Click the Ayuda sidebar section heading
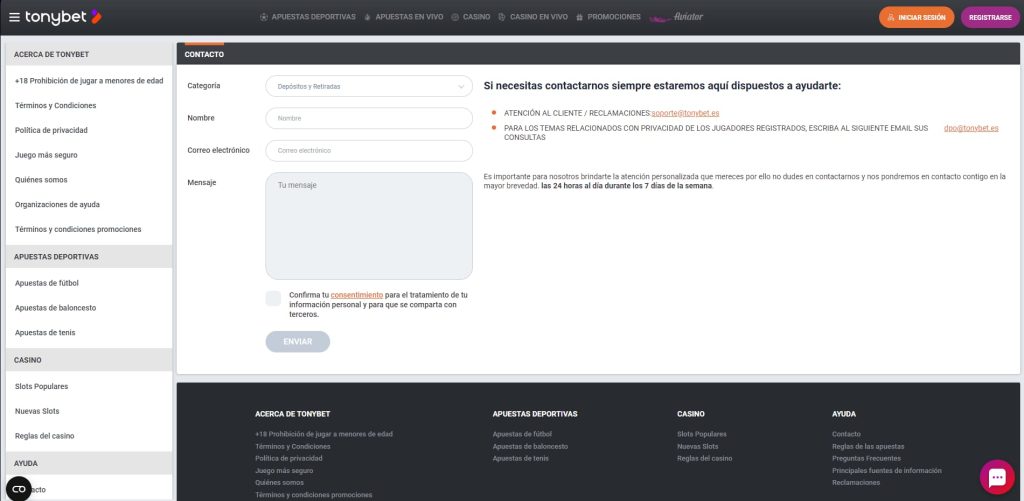The height and width of the screenshot is (501, 1024). click(x=89, y=463)
